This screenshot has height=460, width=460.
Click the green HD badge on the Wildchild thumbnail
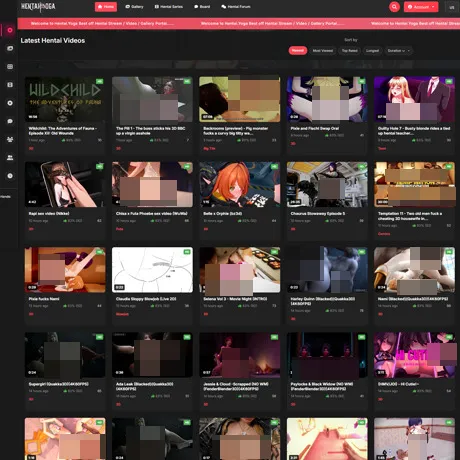tap(99, 81)
